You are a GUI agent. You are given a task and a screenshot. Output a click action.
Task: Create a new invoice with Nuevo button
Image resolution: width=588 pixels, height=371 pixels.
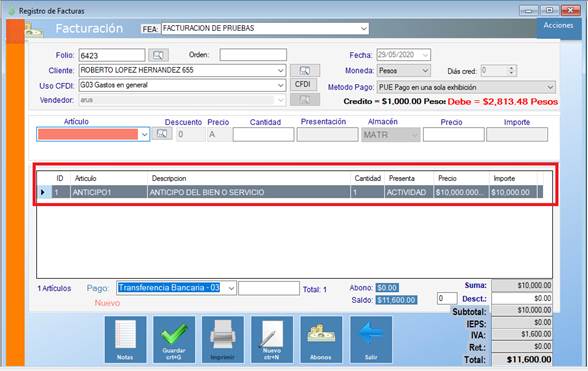[x=272, y=339]
